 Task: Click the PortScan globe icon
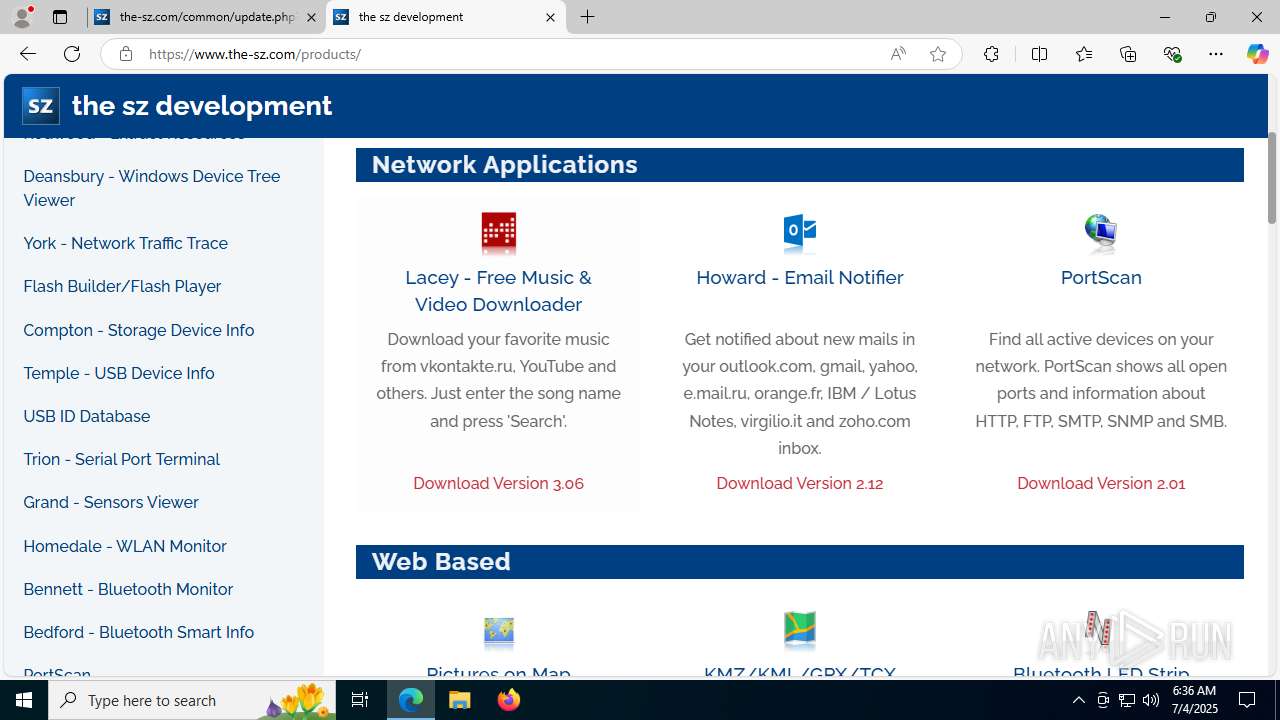1101,232
